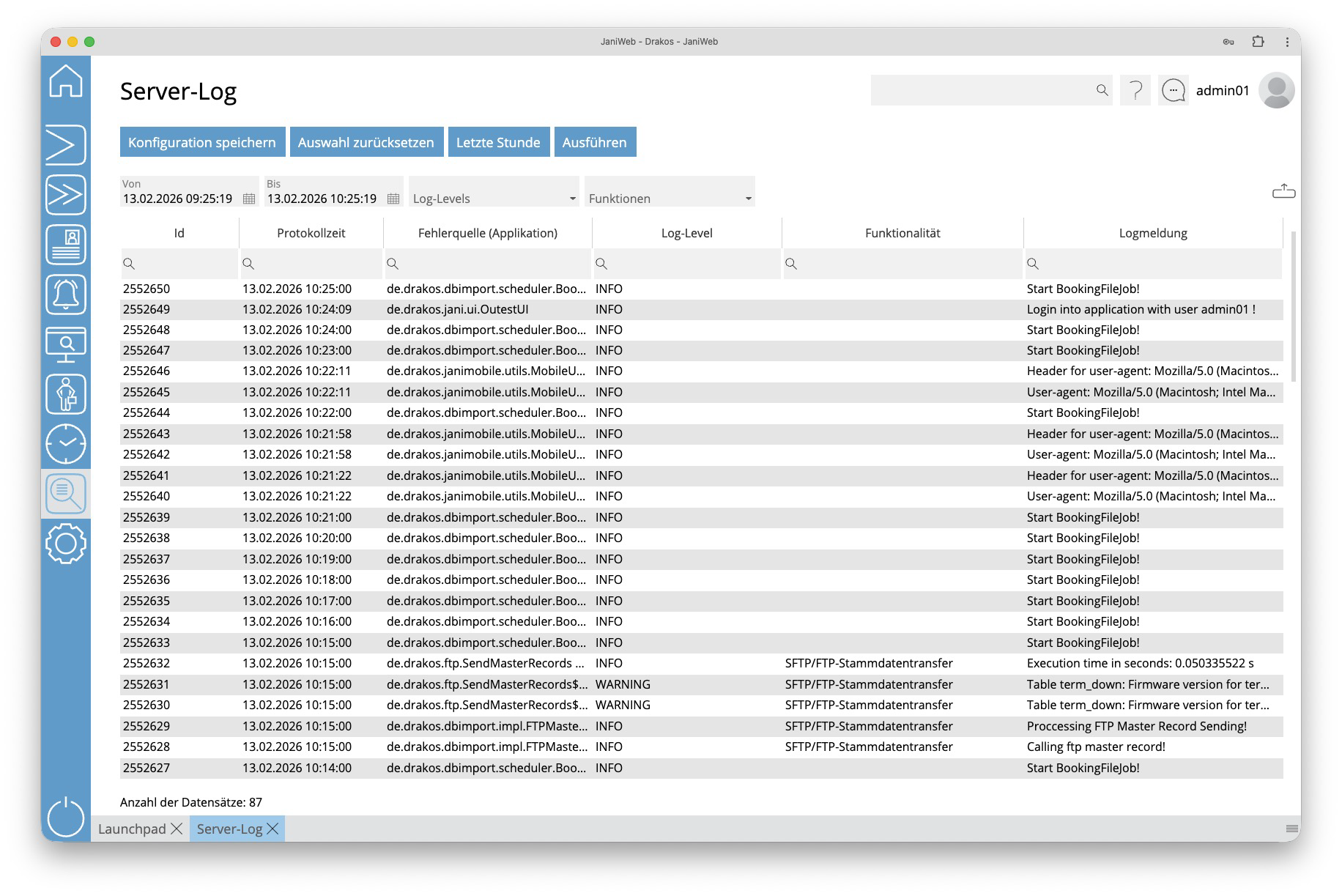Click the export upload icon
Image resolution: width=1342 pixels, height=896 pixels.
[1283, 192]
